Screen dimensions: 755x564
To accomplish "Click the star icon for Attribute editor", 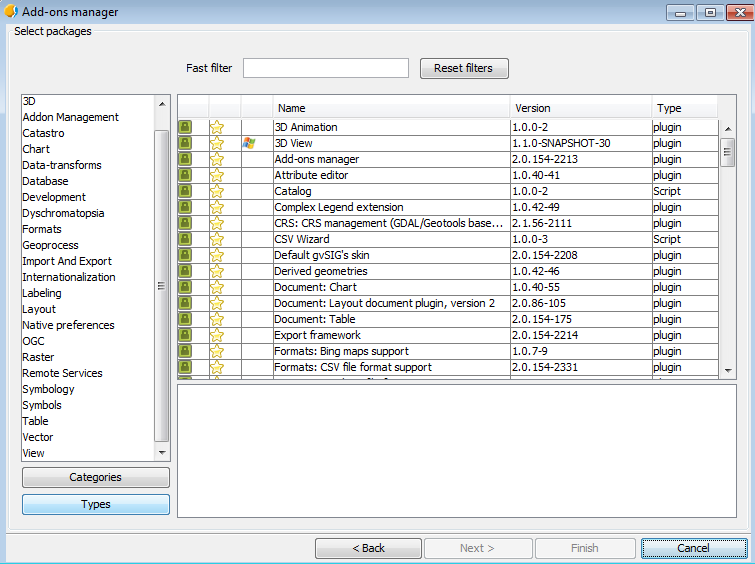I will pos(217,175).
